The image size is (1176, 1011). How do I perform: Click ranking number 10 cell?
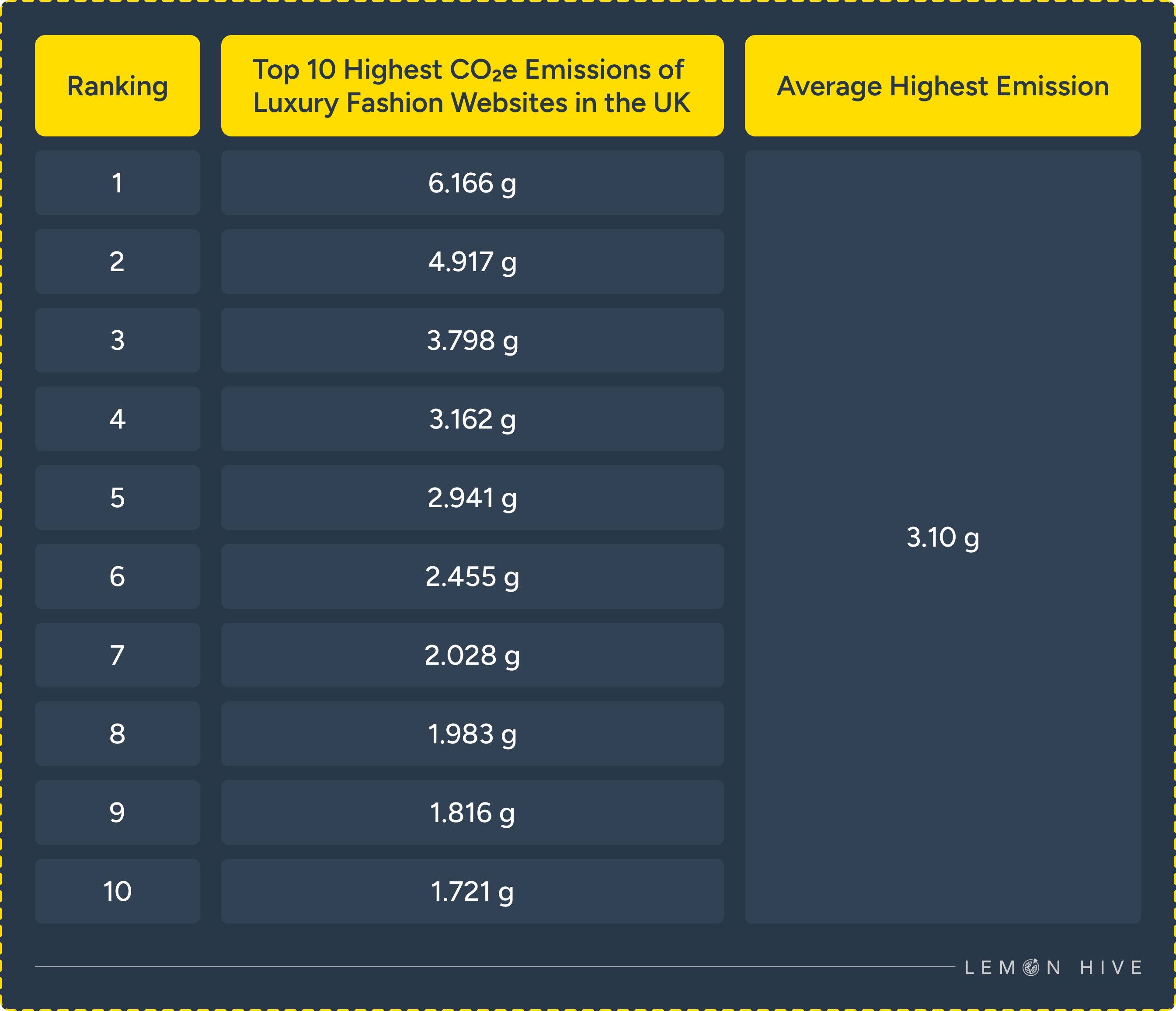118,892
